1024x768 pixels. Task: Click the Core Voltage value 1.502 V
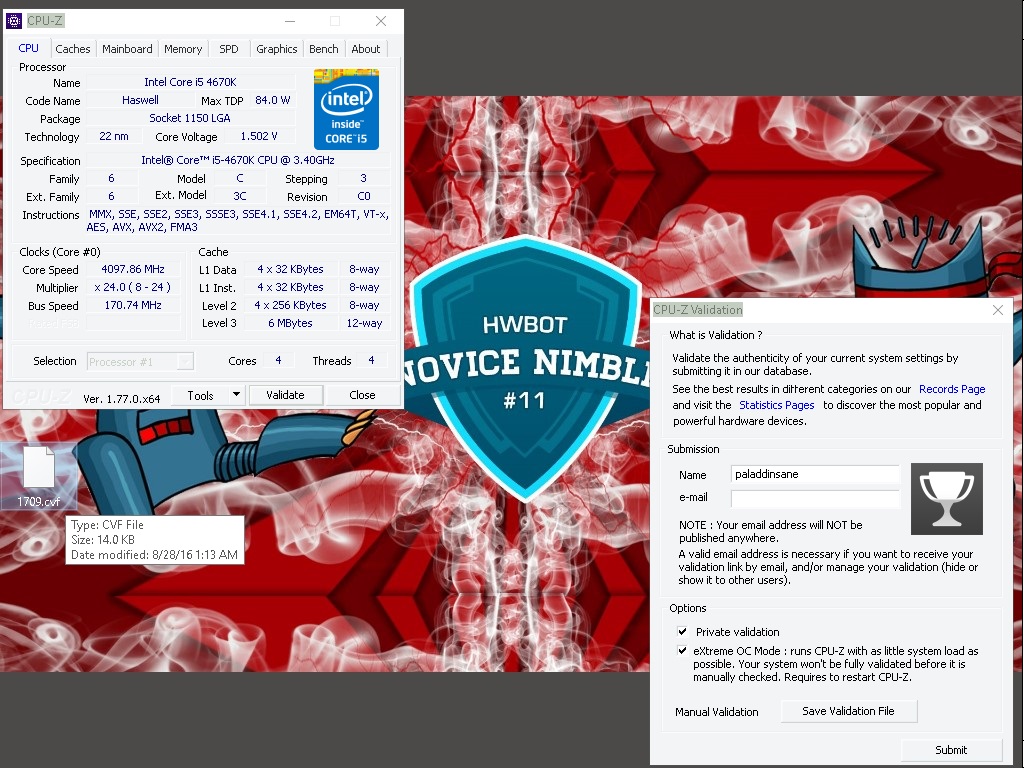[259, 136]
